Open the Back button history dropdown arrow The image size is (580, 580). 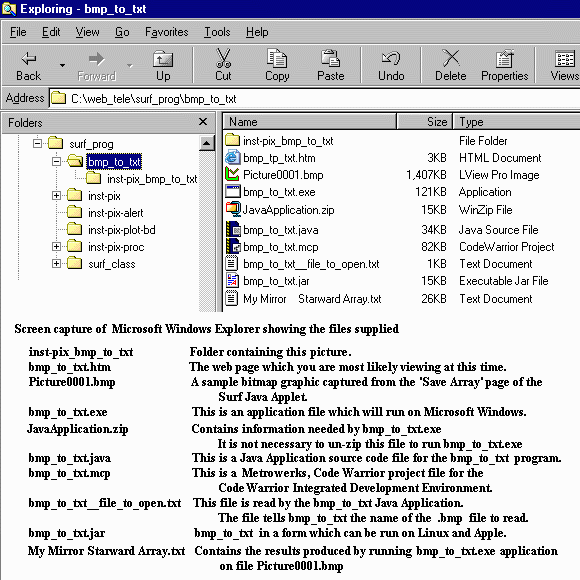(62, 65)
